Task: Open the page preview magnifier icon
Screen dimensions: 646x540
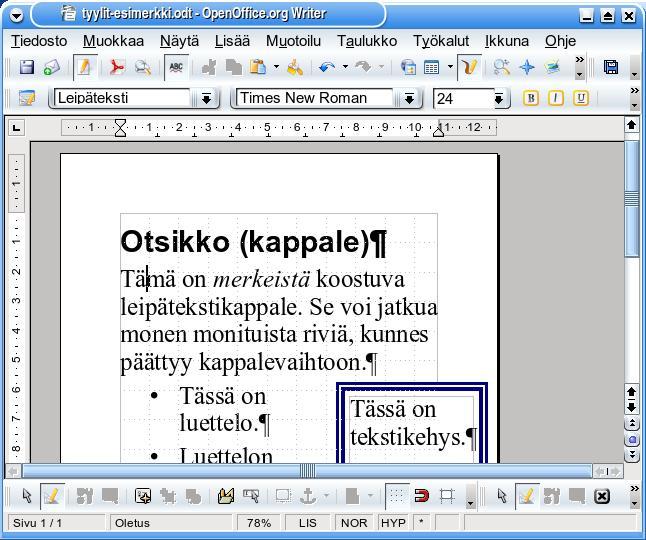Action: point(143,67)
